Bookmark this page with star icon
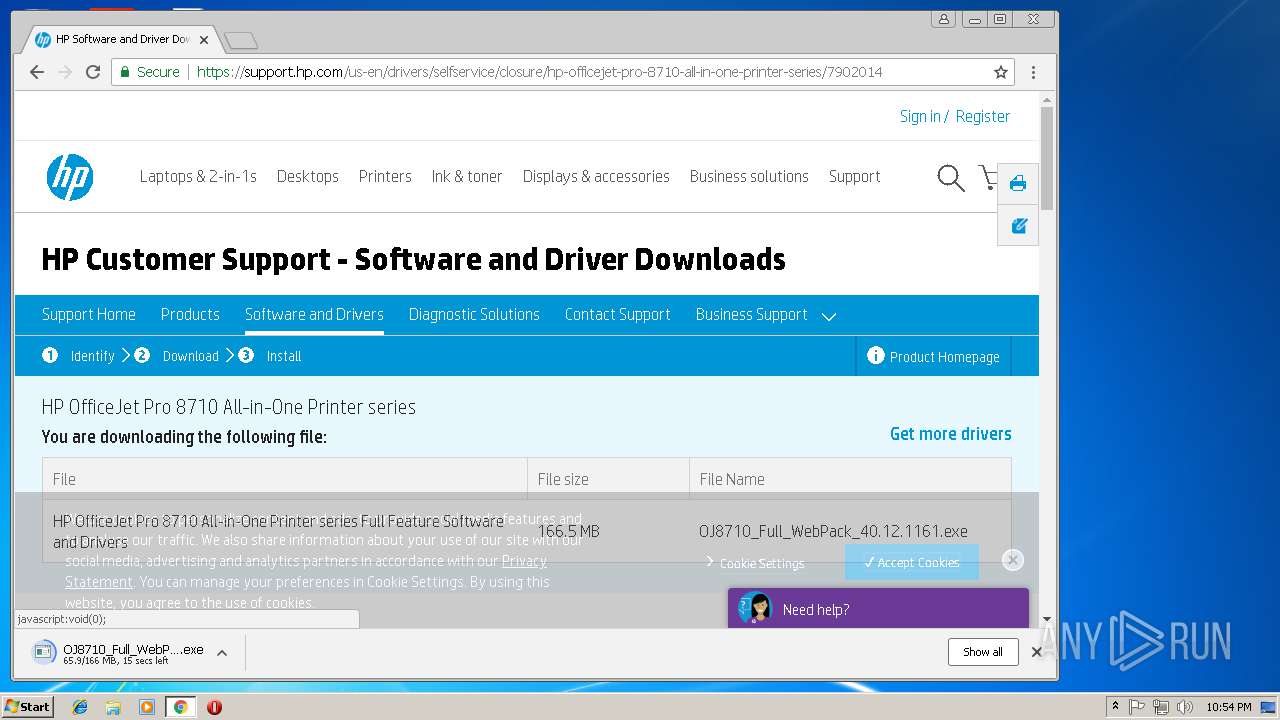 [x=1000, y=72]
